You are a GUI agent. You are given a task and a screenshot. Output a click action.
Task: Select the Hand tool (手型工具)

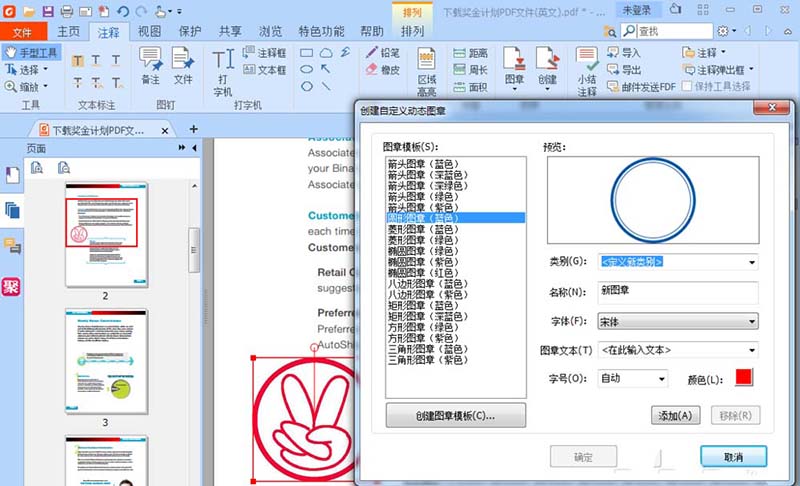[x=32, y=52]
